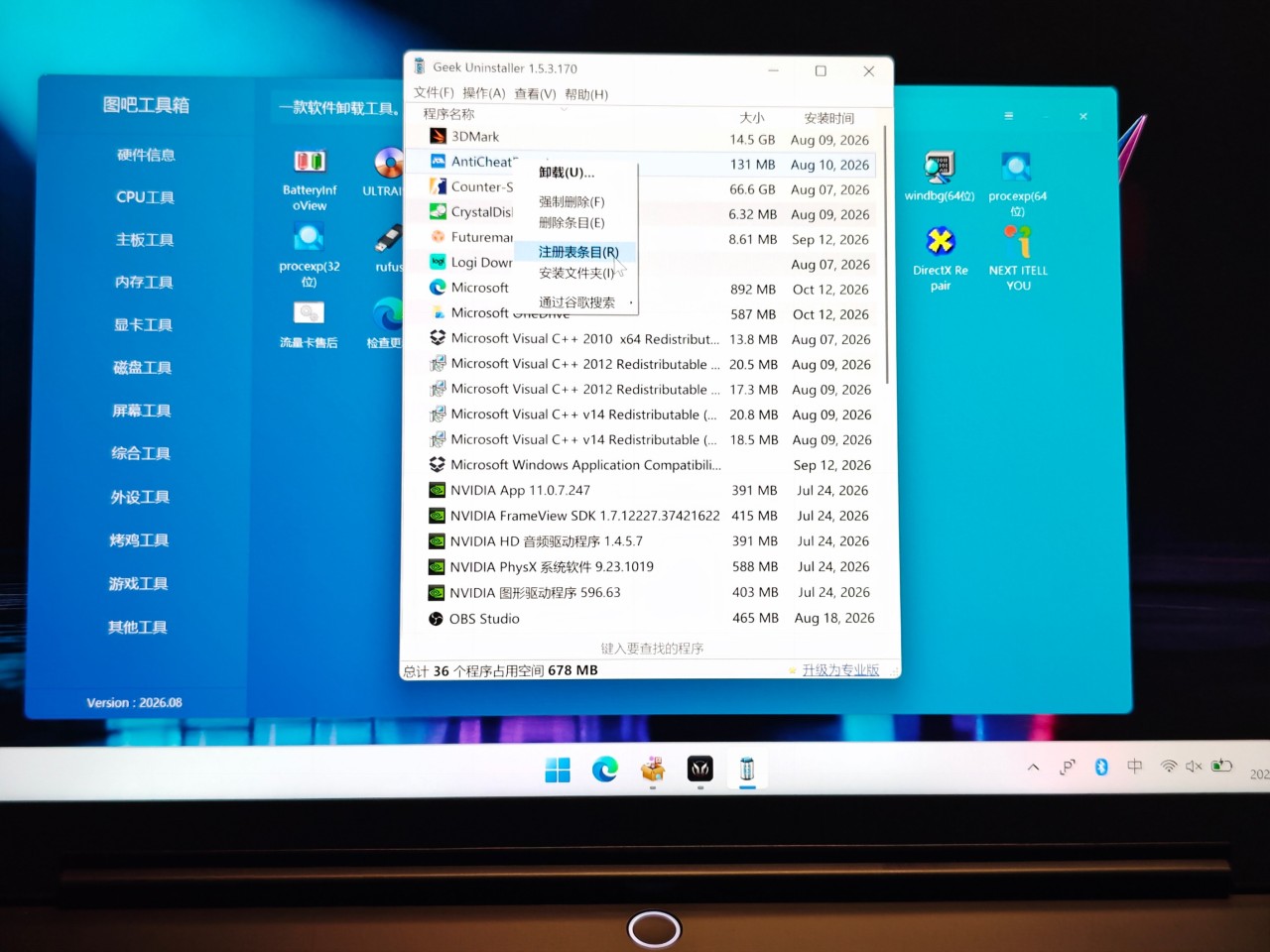Choose 注册表条目(R) in the context menu
Viewport: 1270px width, 952px height.
tap(576, 252)
